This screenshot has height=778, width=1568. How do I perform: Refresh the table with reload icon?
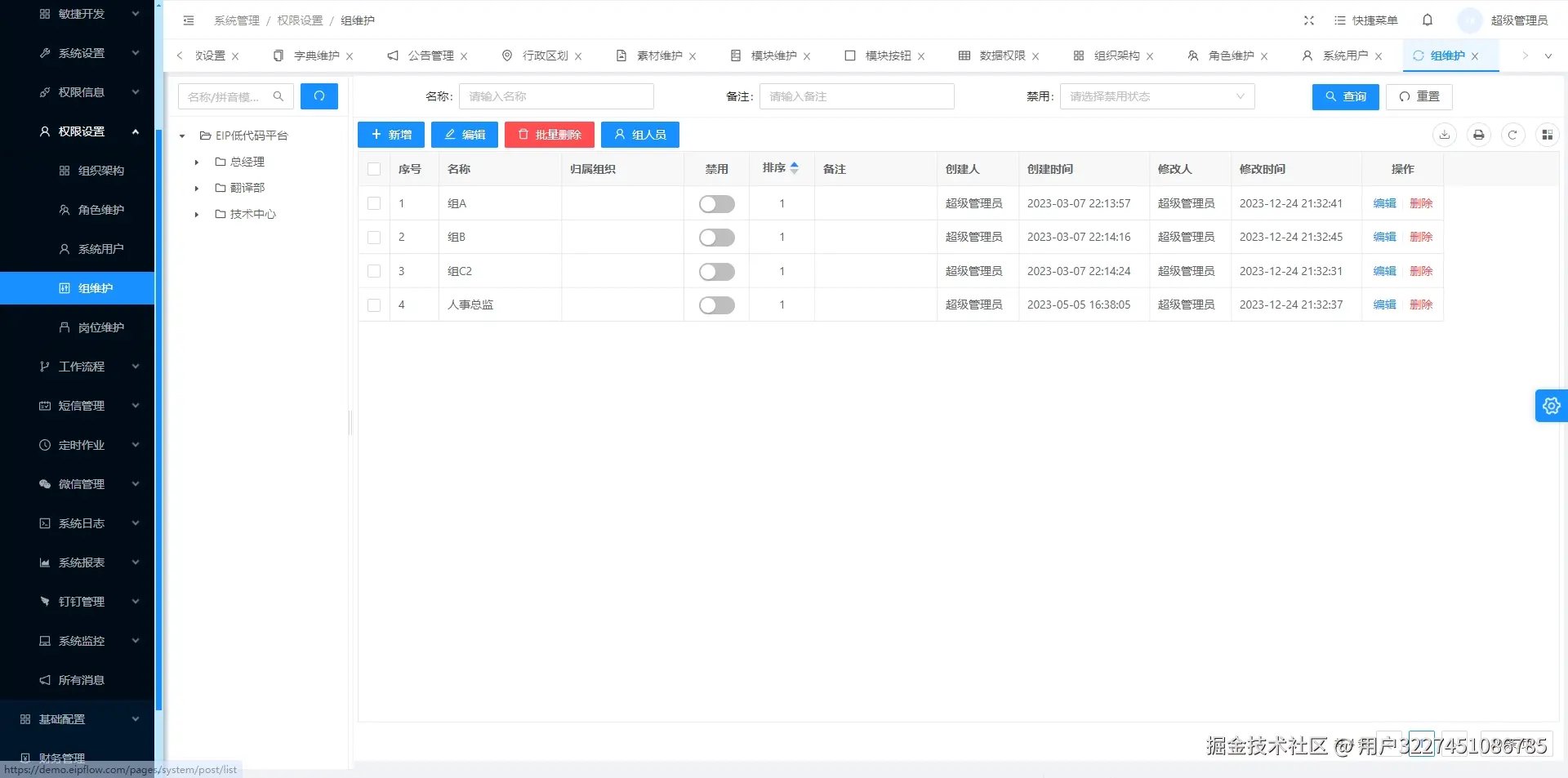tap(1512, 135)
